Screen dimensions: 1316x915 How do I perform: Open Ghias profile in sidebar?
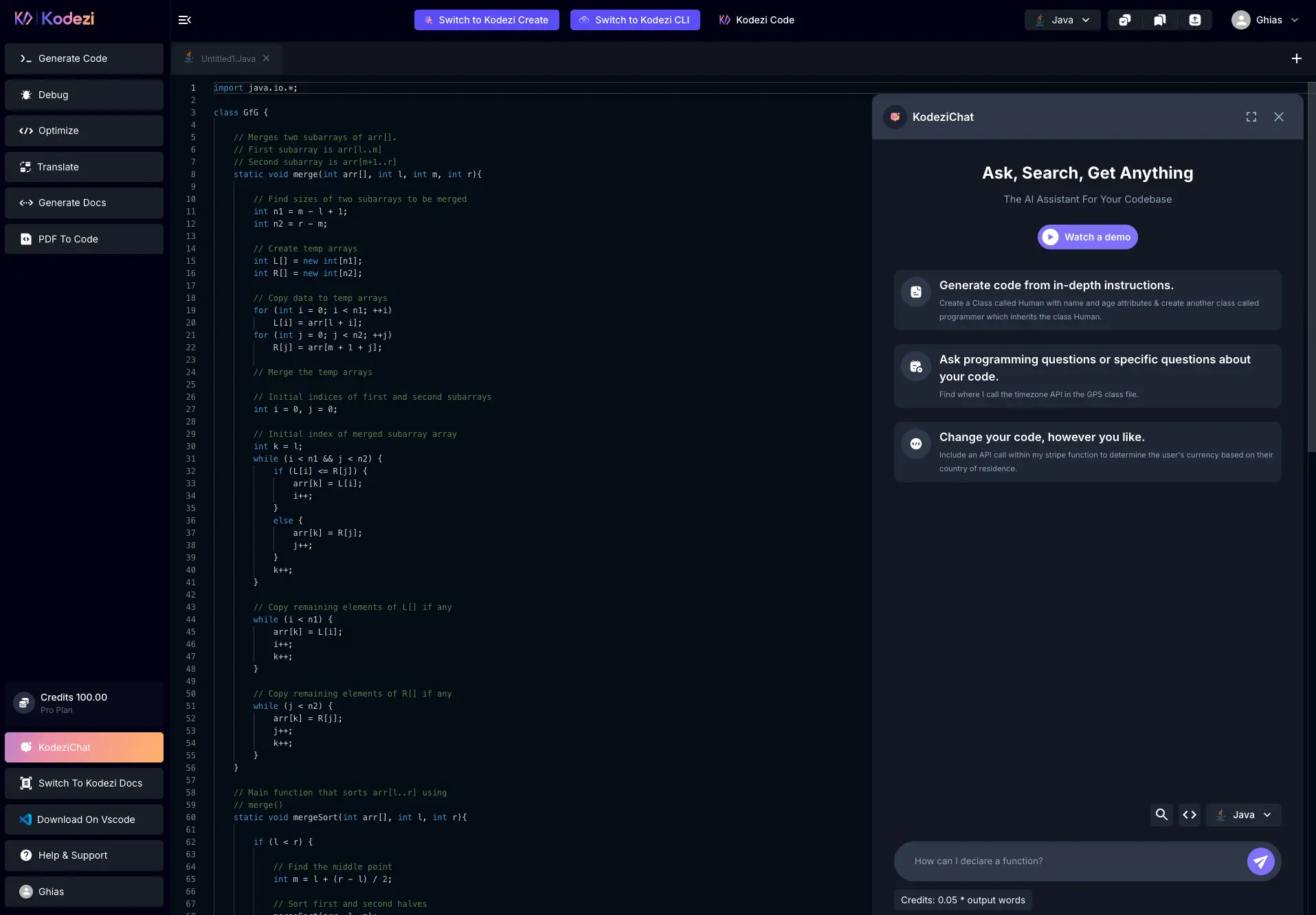click(x=84, y=892)
